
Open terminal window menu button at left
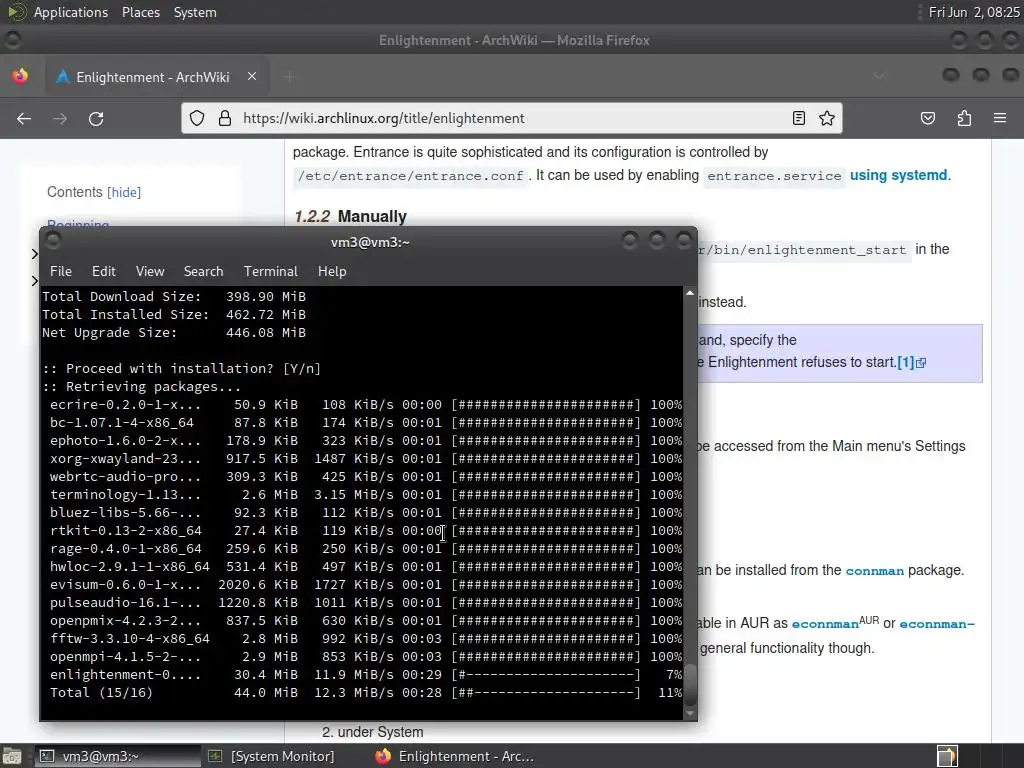(54, 241)
